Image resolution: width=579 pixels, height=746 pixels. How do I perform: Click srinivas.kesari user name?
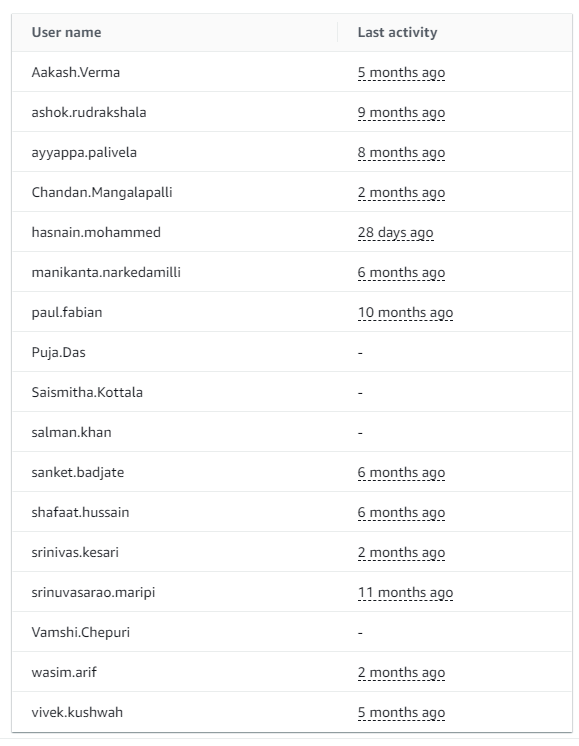tap(75, 552)
